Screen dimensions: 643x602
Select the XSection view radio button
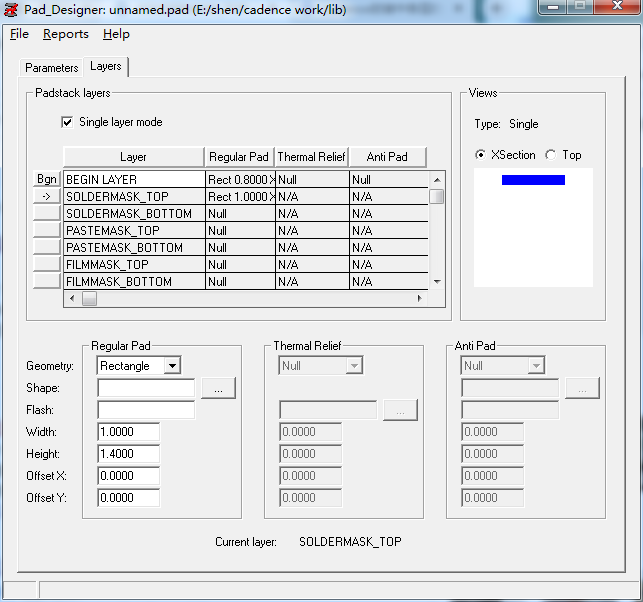(481, 155)
